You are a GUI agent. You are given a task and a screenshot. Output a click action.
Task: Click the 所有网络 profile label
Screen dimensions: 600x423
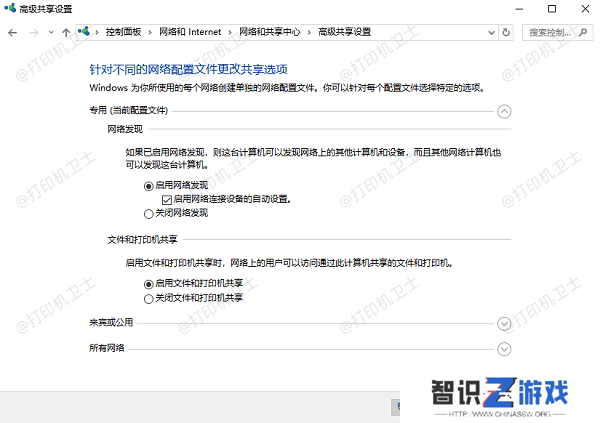(x=107, y=348)
